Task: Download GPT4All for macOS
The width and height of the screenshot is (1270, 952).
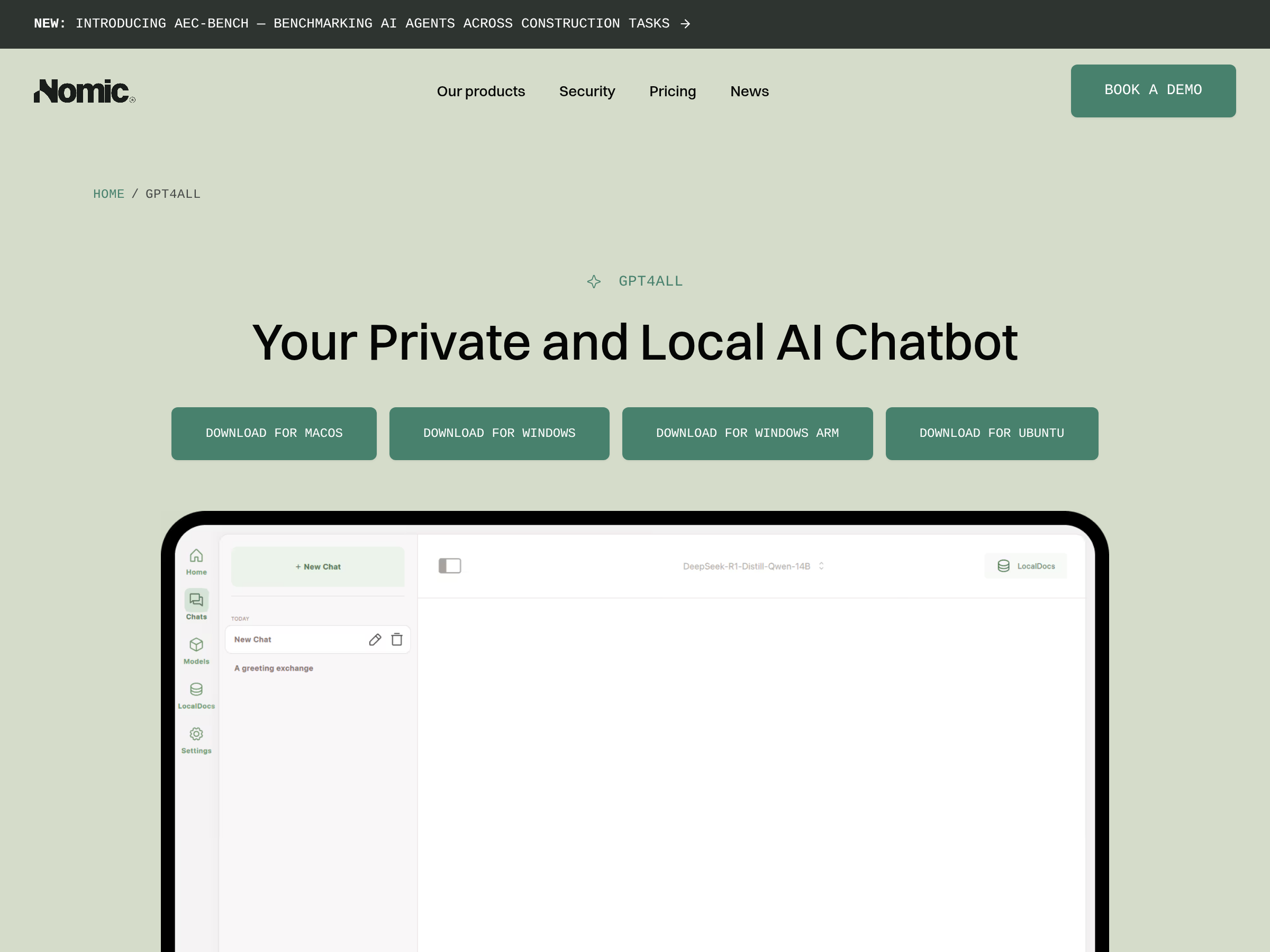Action: 274,433
